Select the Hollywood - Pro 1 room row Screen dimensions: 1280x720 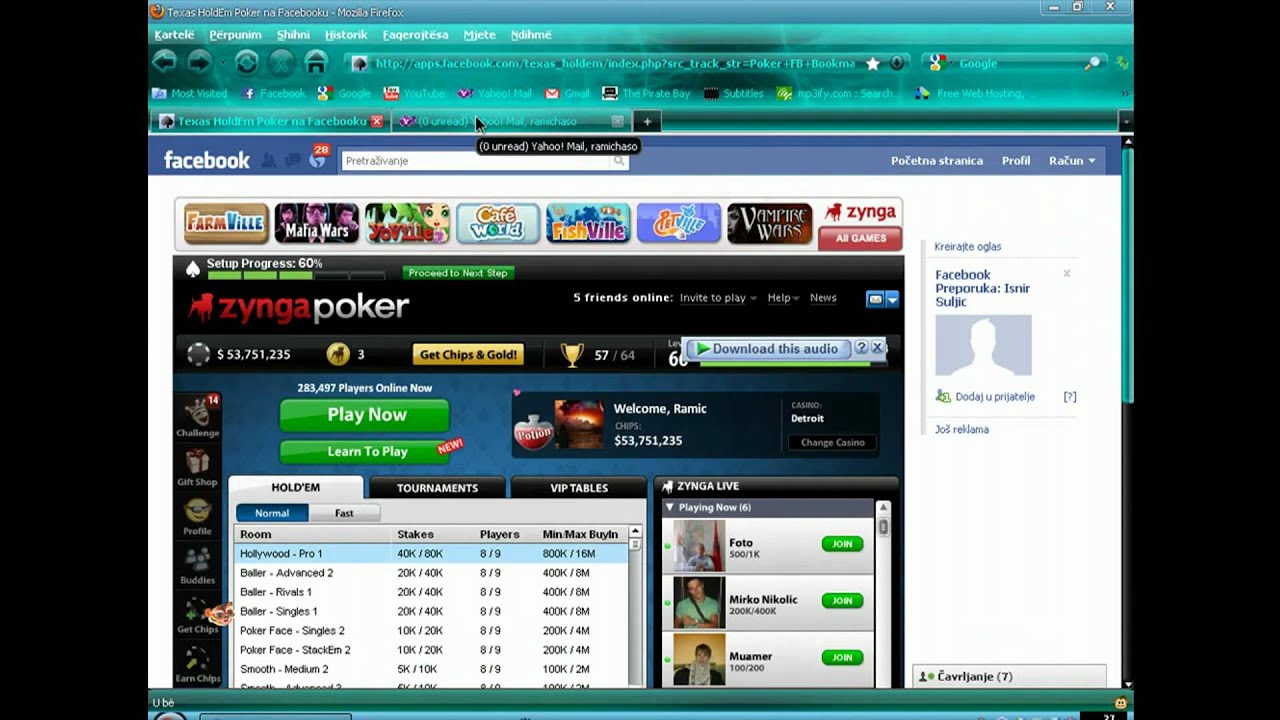[431, 553]
